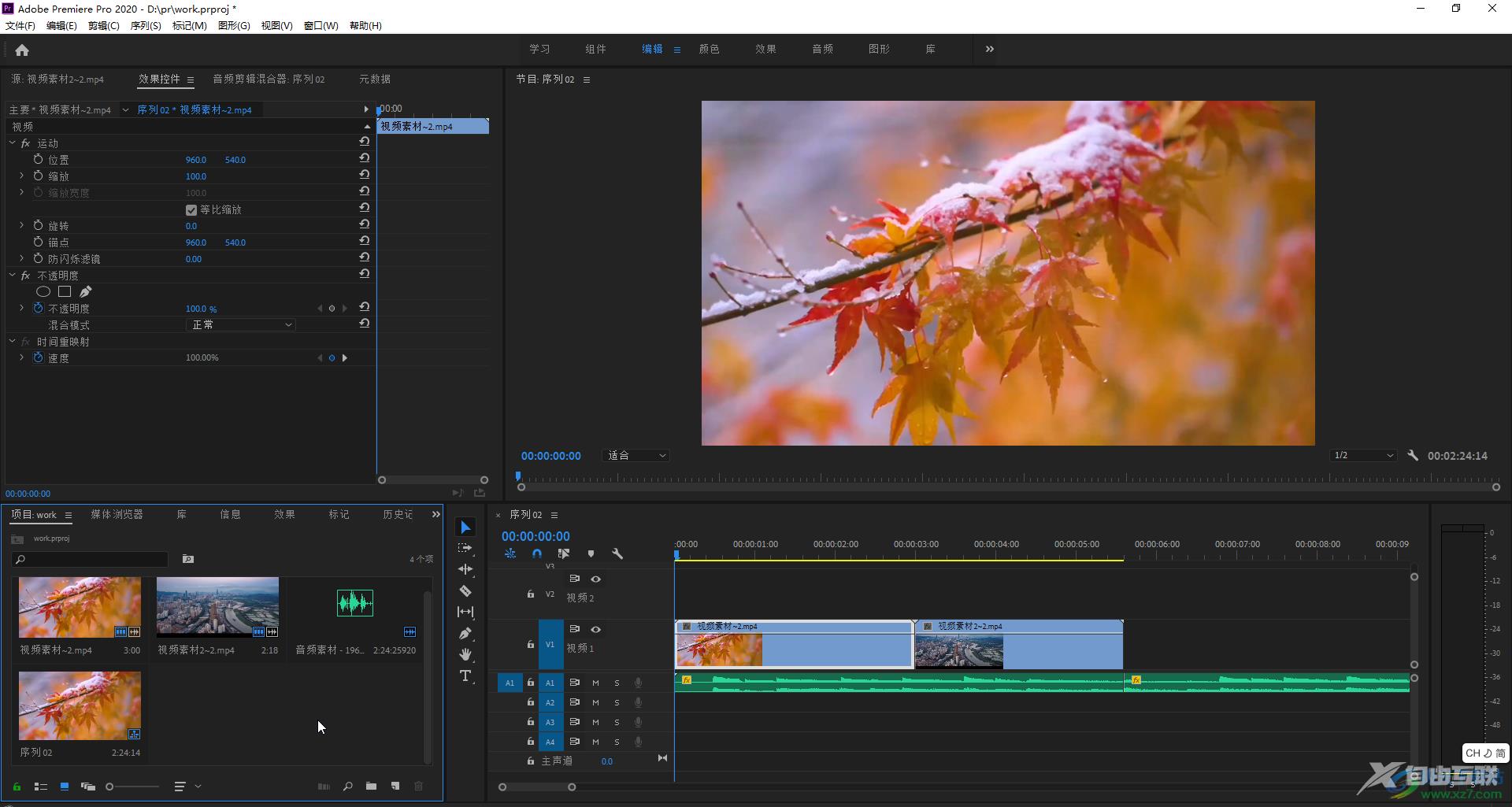The height and width of the screenshot is (807, 1512).
Task: Use free draw bezier mask pen
Action: pyautogui.click(x=85, y=291)
